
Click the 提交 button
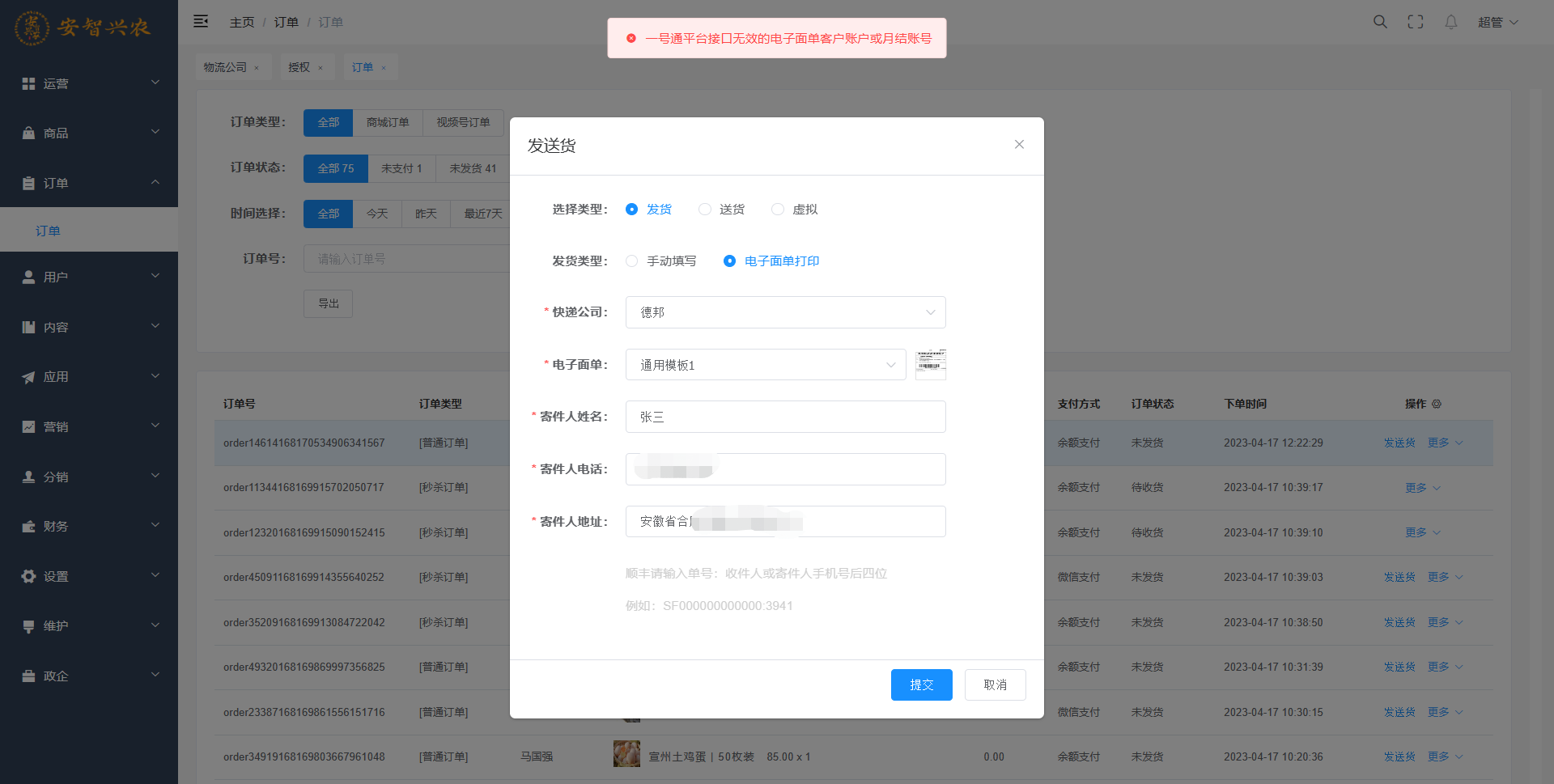tap(921, 684)
